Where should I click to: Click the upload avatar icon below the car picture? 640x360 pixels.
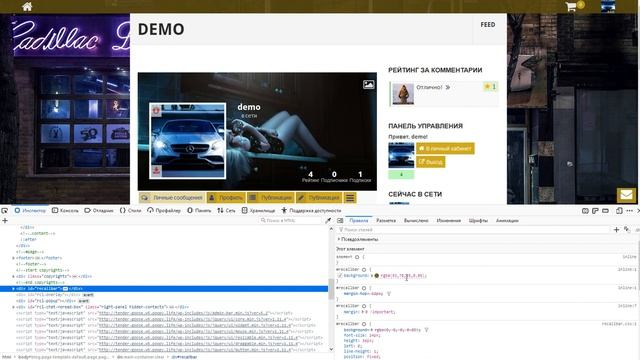156,170
